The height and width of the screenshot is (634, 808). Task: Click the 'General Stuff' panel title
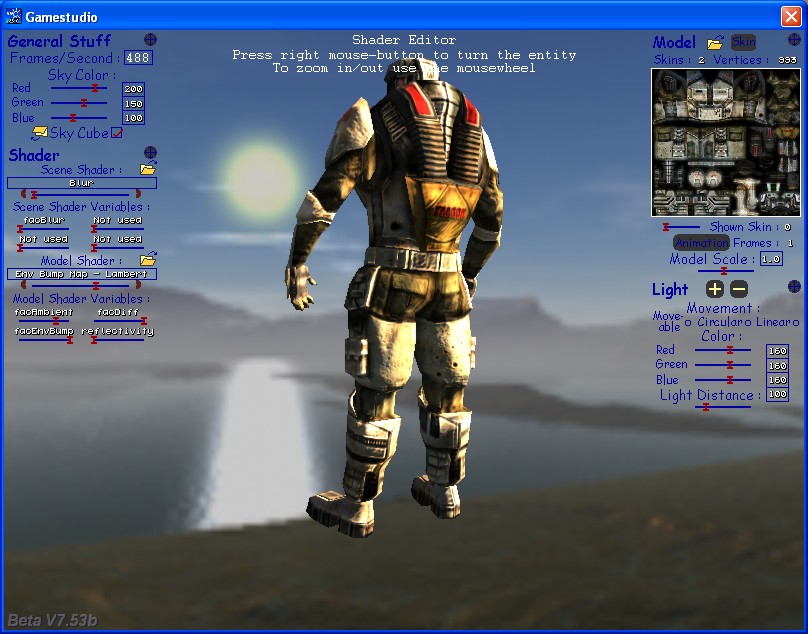59,41
